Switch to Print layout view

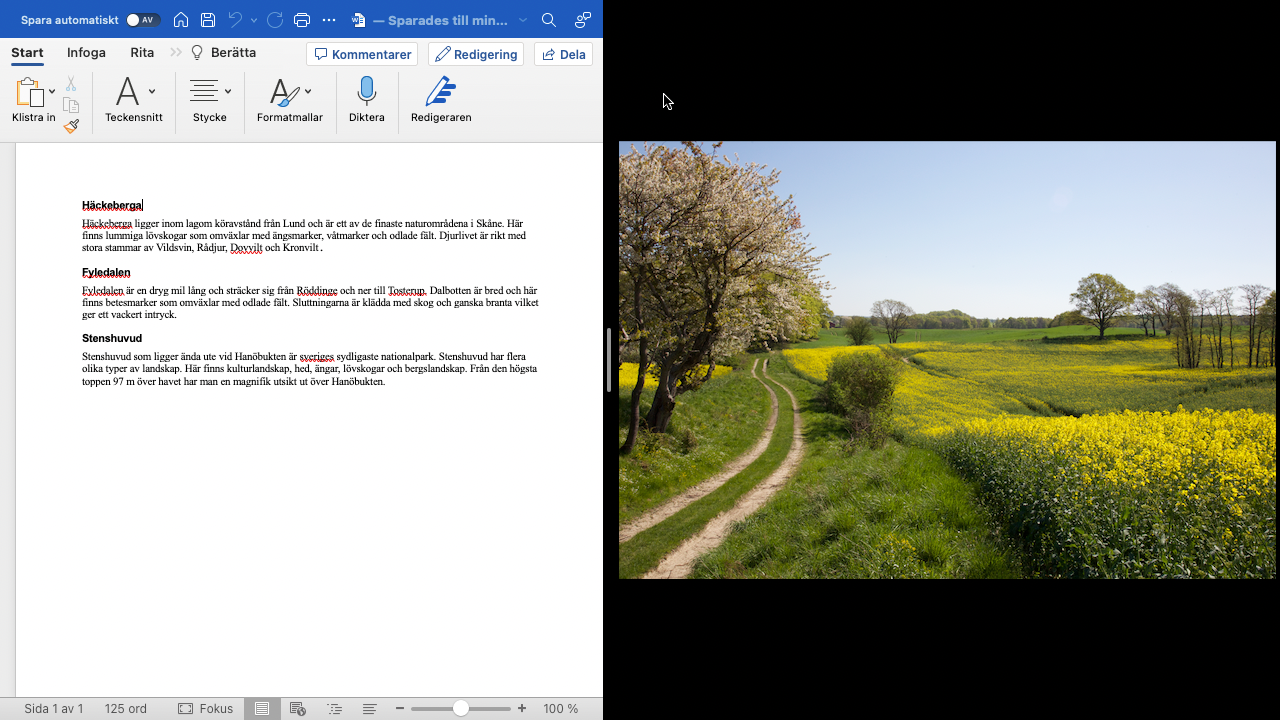(262, 709)
